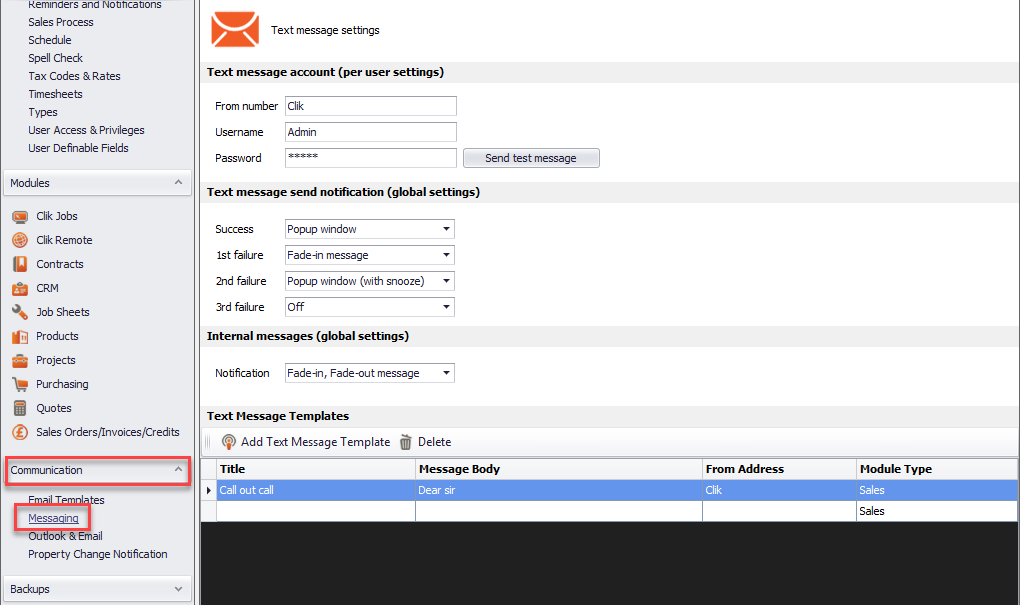The height and width of the screenshot is (605, 1020).
Task: Click the CRM module icon
Action: tap(20, 288)
